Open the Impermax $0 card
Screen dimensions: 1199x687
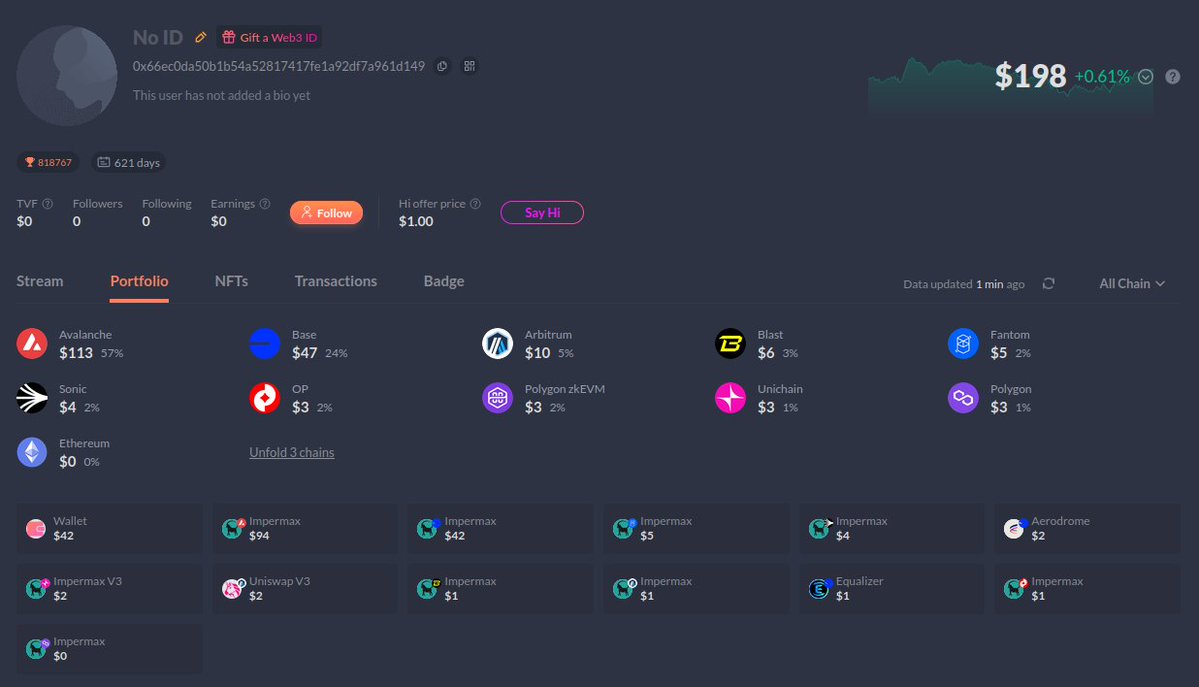tap(110, 649)
